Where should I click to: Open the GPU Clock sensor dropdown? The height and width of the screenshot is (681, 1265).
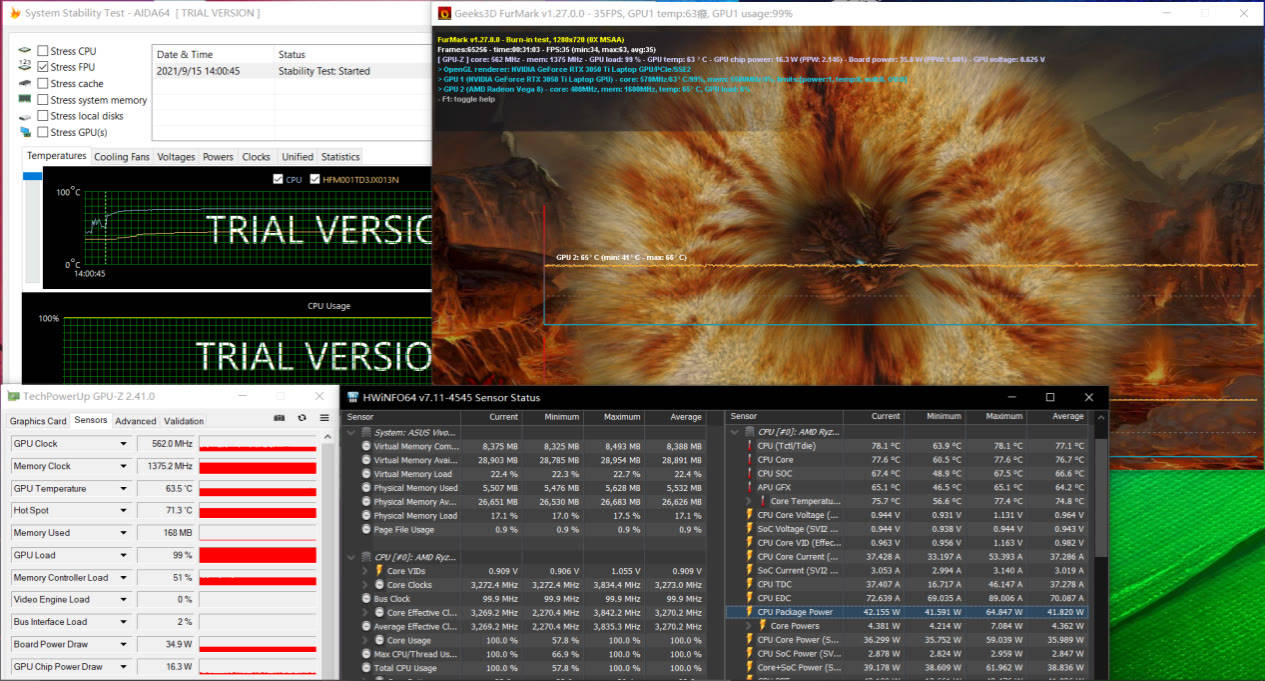pos(124,444)
